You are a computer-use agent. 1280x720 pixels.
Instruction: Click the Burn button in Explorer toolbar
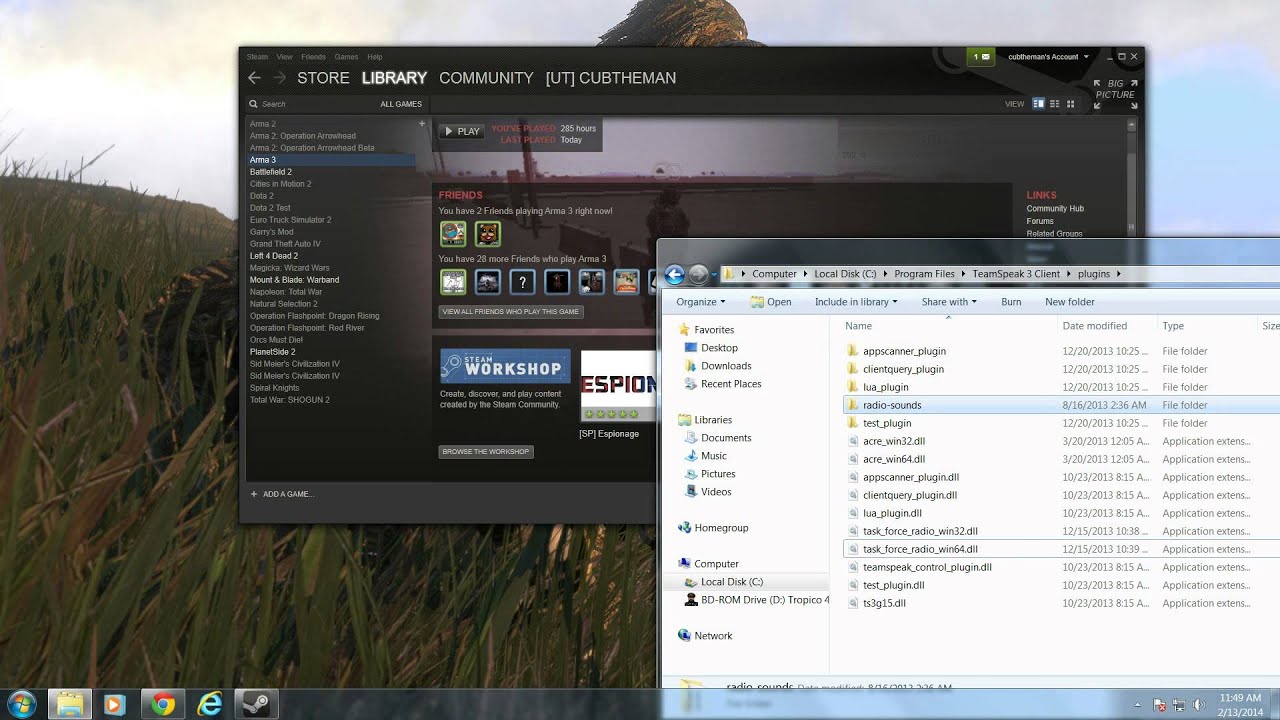[x=1011, y=302]
